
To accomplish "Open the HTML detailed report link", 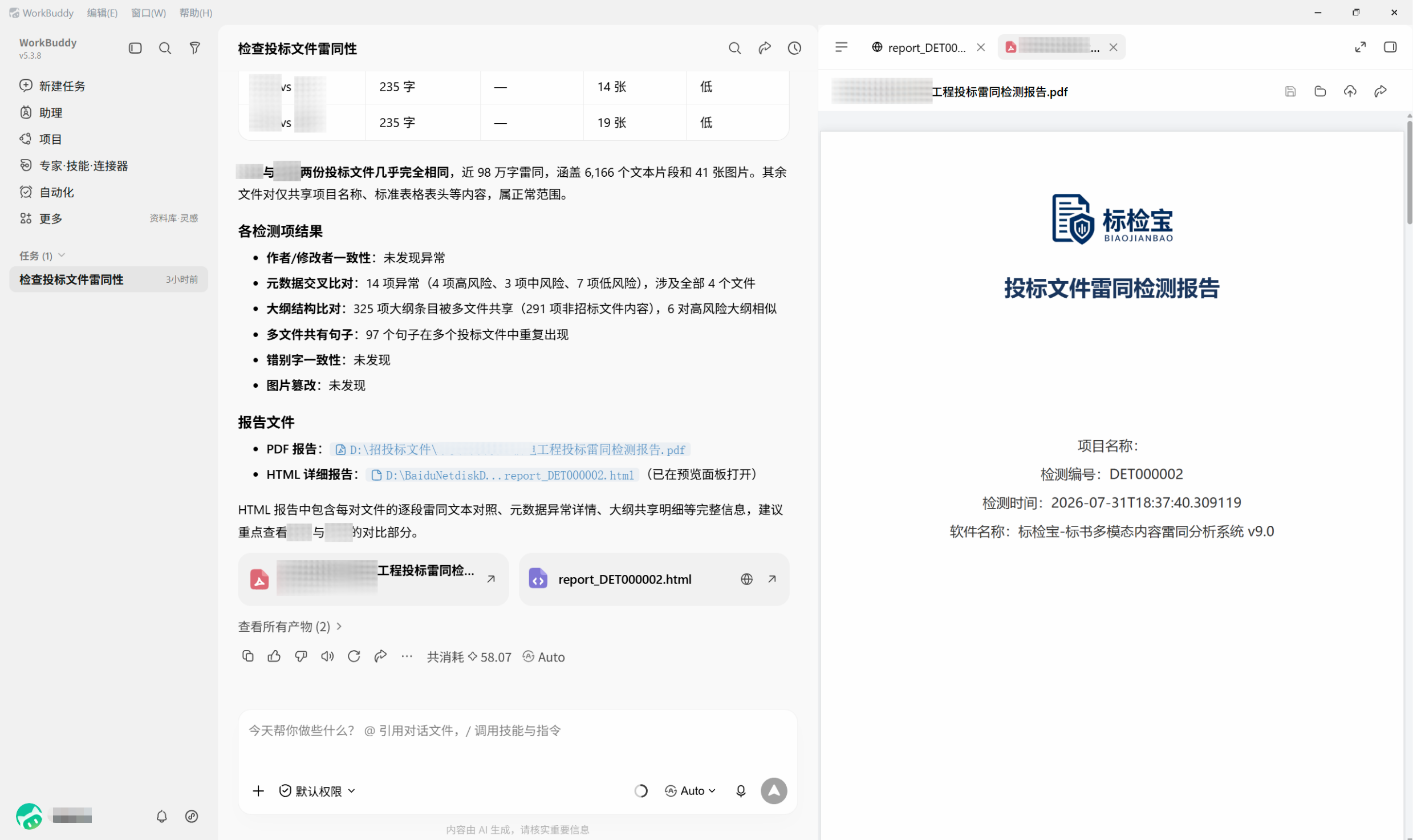I will tap(502, 475).
